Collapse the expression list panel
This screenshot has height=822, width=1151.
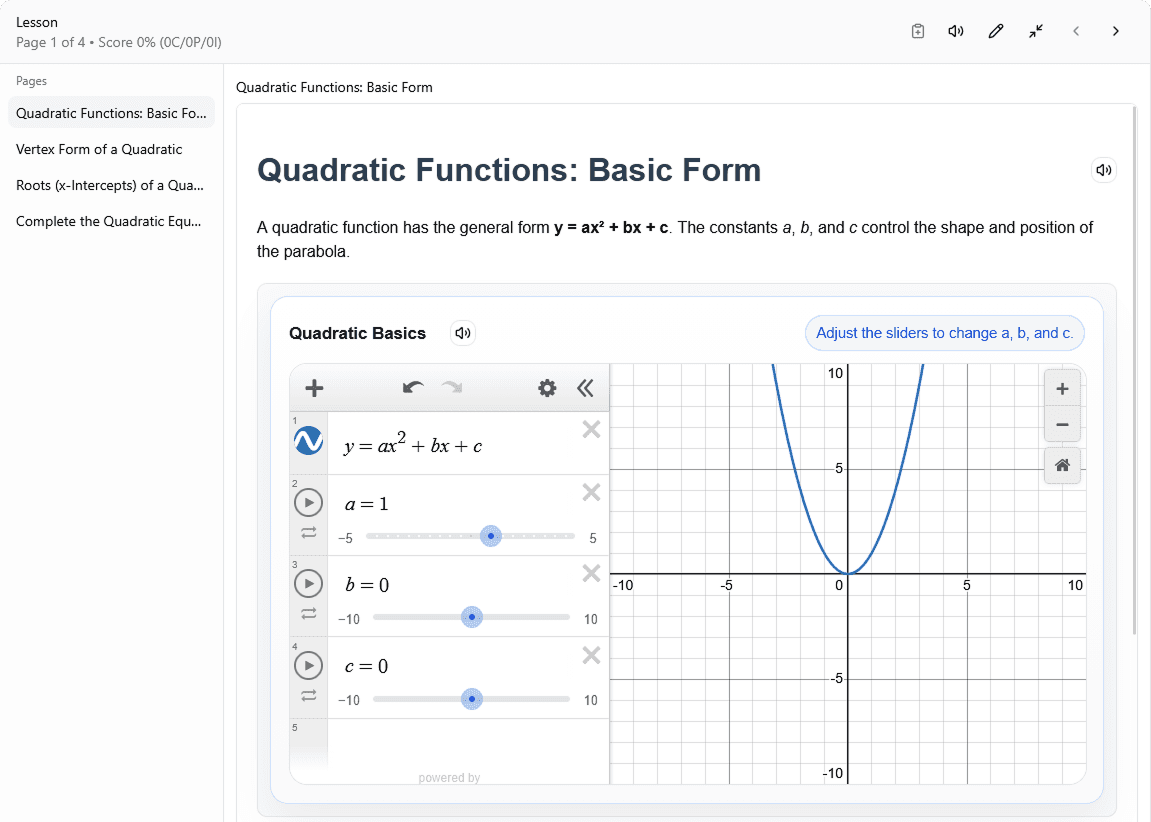pyautogui.click(x=585, y=388)
